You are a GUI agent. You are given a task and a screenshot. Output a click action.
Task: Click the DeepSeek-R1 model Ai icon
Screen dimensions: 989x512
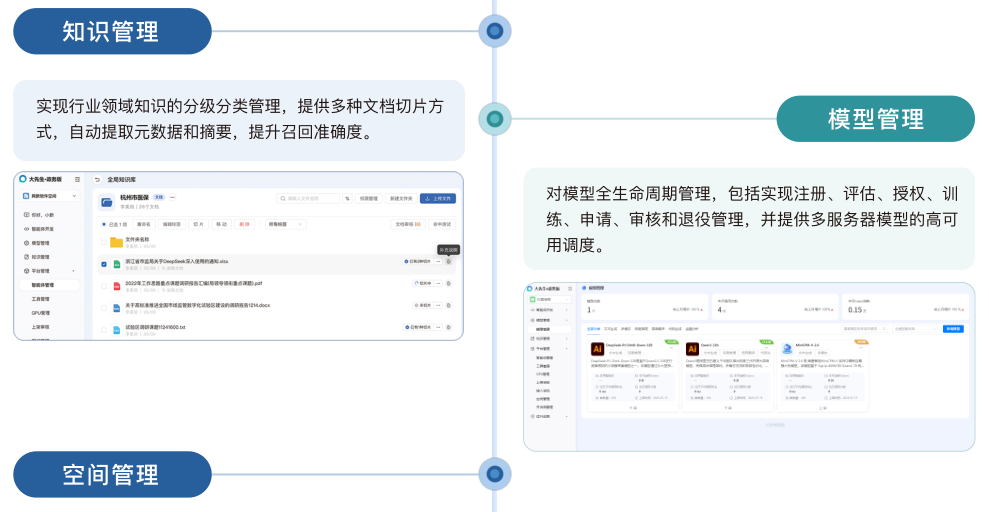597,349
